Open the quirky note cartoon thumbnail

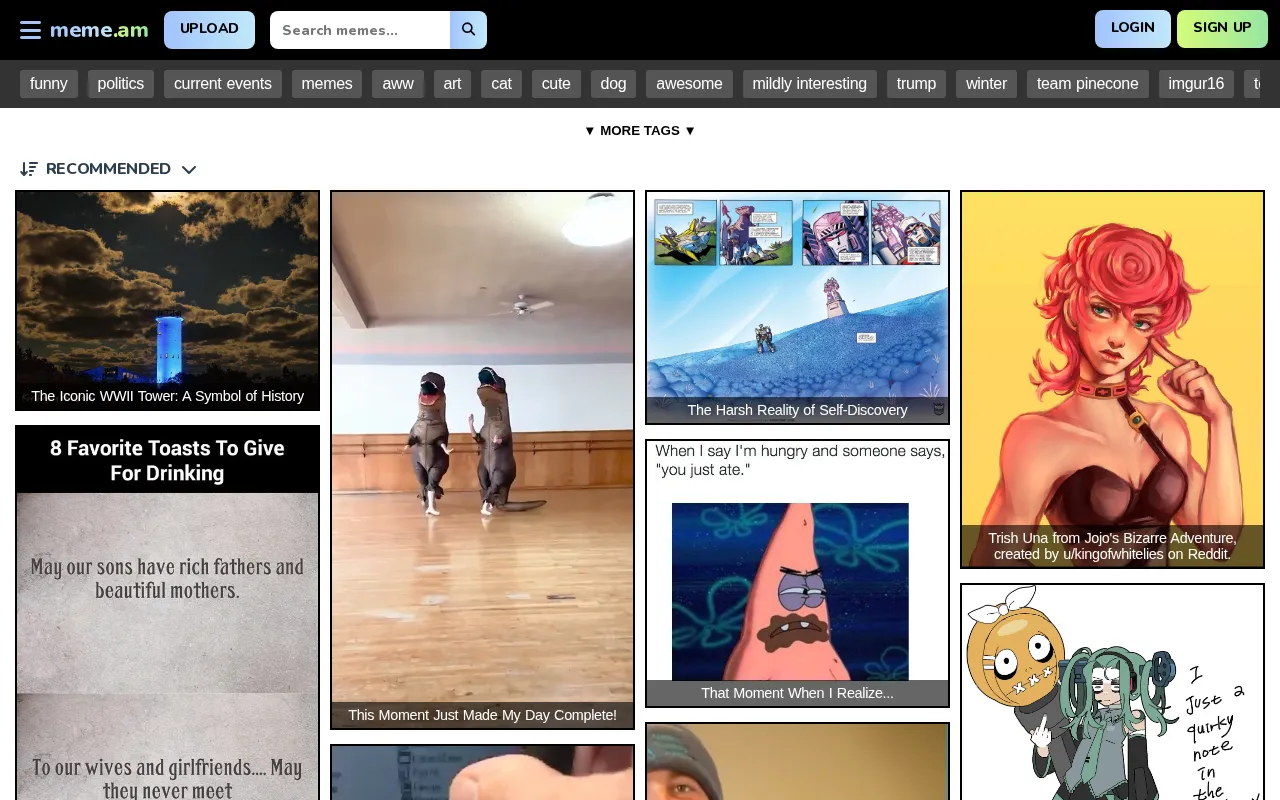[1112, 692]
